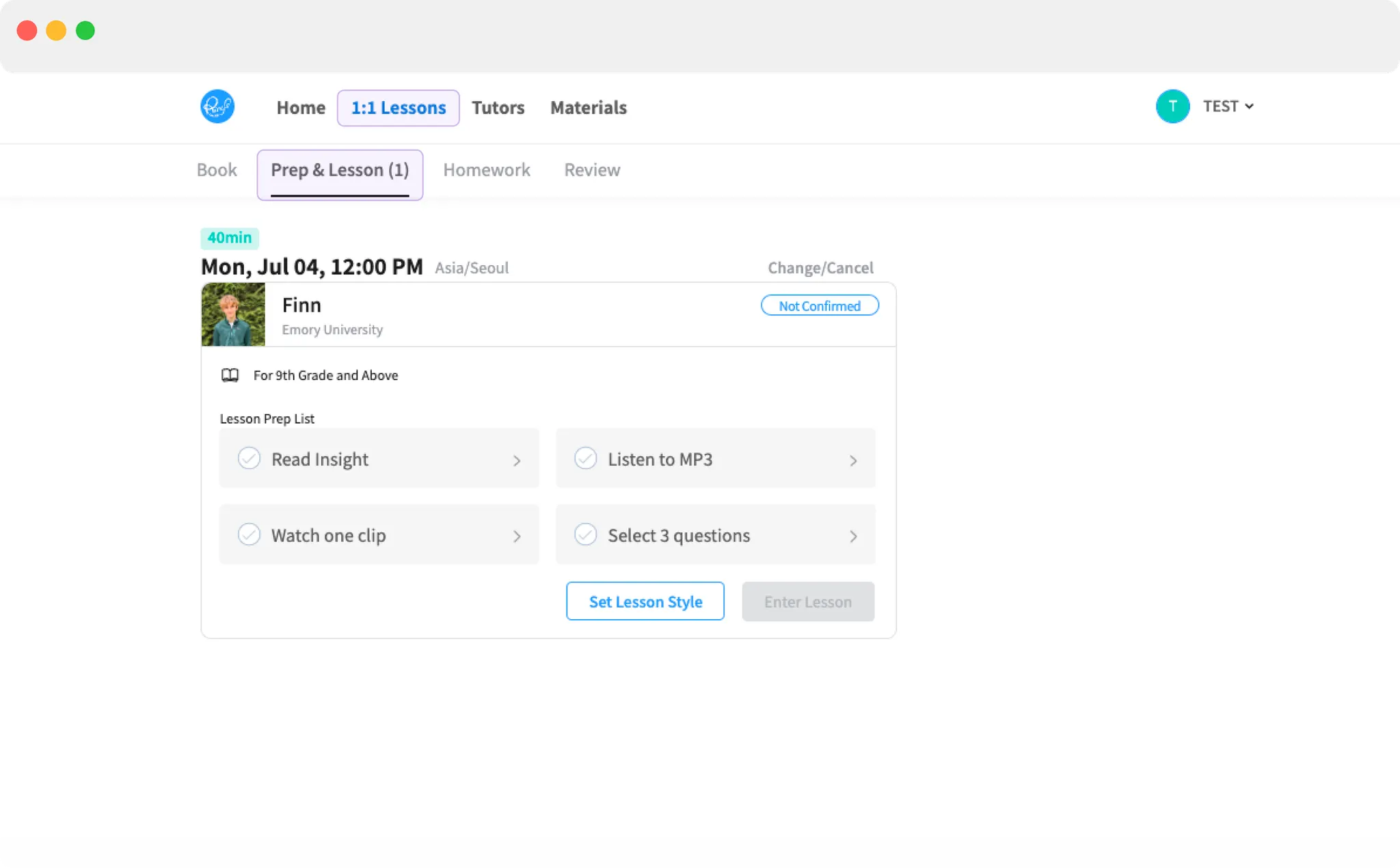Check the Watch one clip circle
This screenshot has width=1400, height=868.
(249, 534)
